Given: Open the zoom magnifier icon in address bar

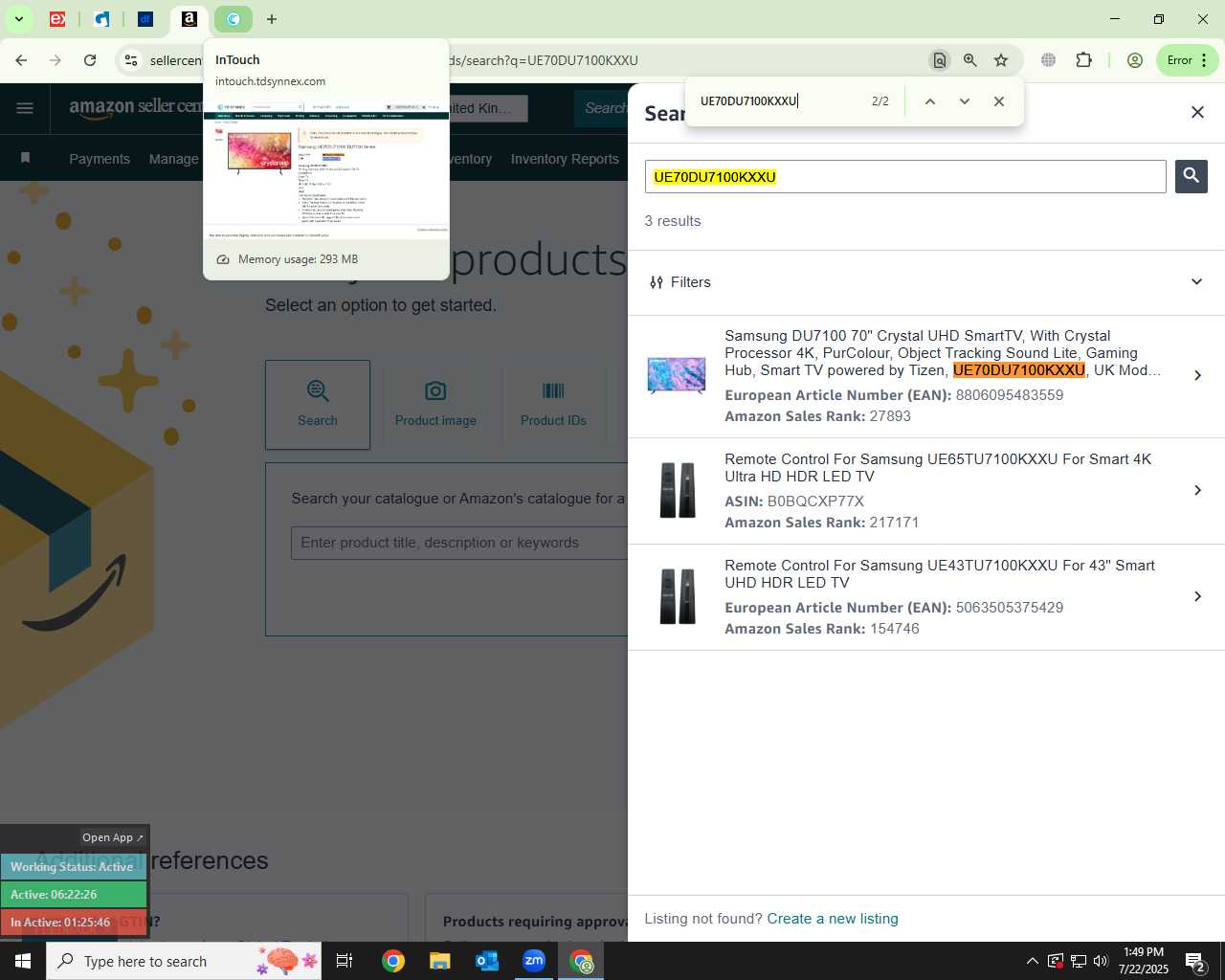Looking at the screenshot, I should point(970,60).
